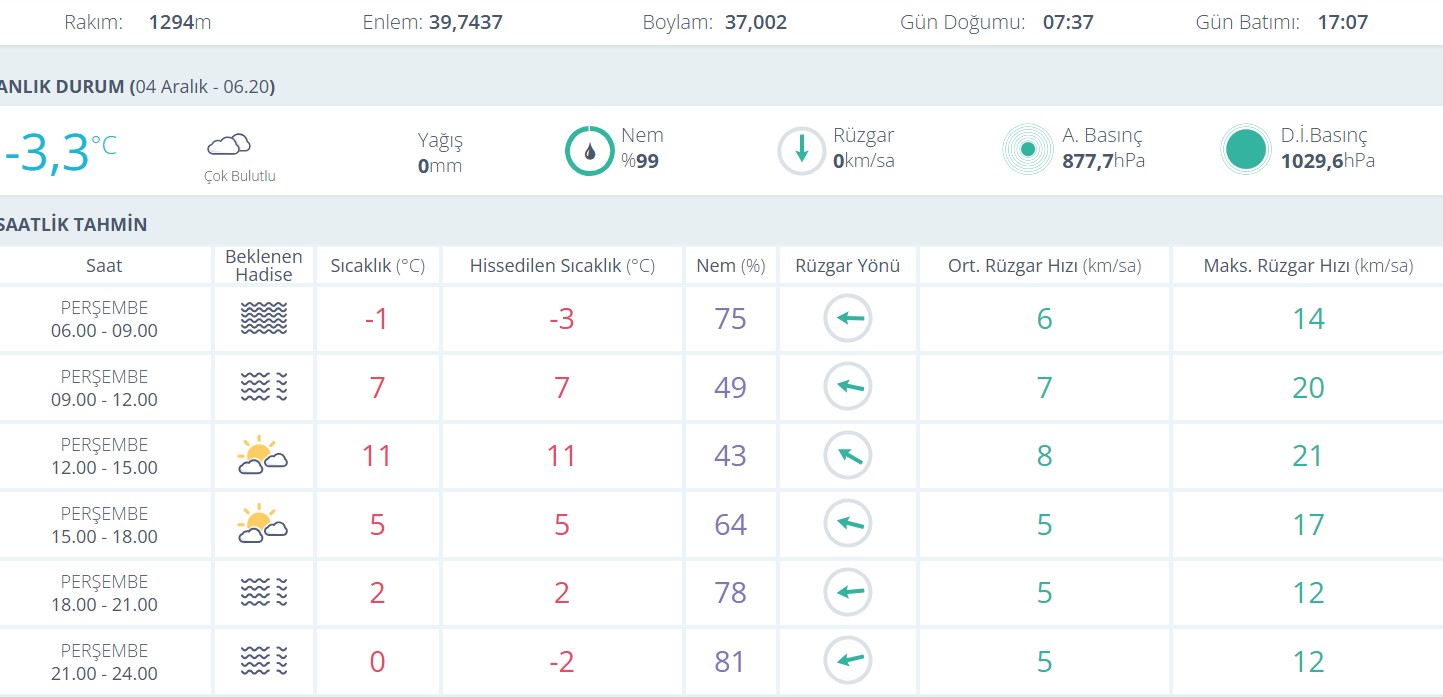This screenshot has width=1443, height=697.
Task: Click the A. Basınç pressure icon
Action: (1027, 150)
